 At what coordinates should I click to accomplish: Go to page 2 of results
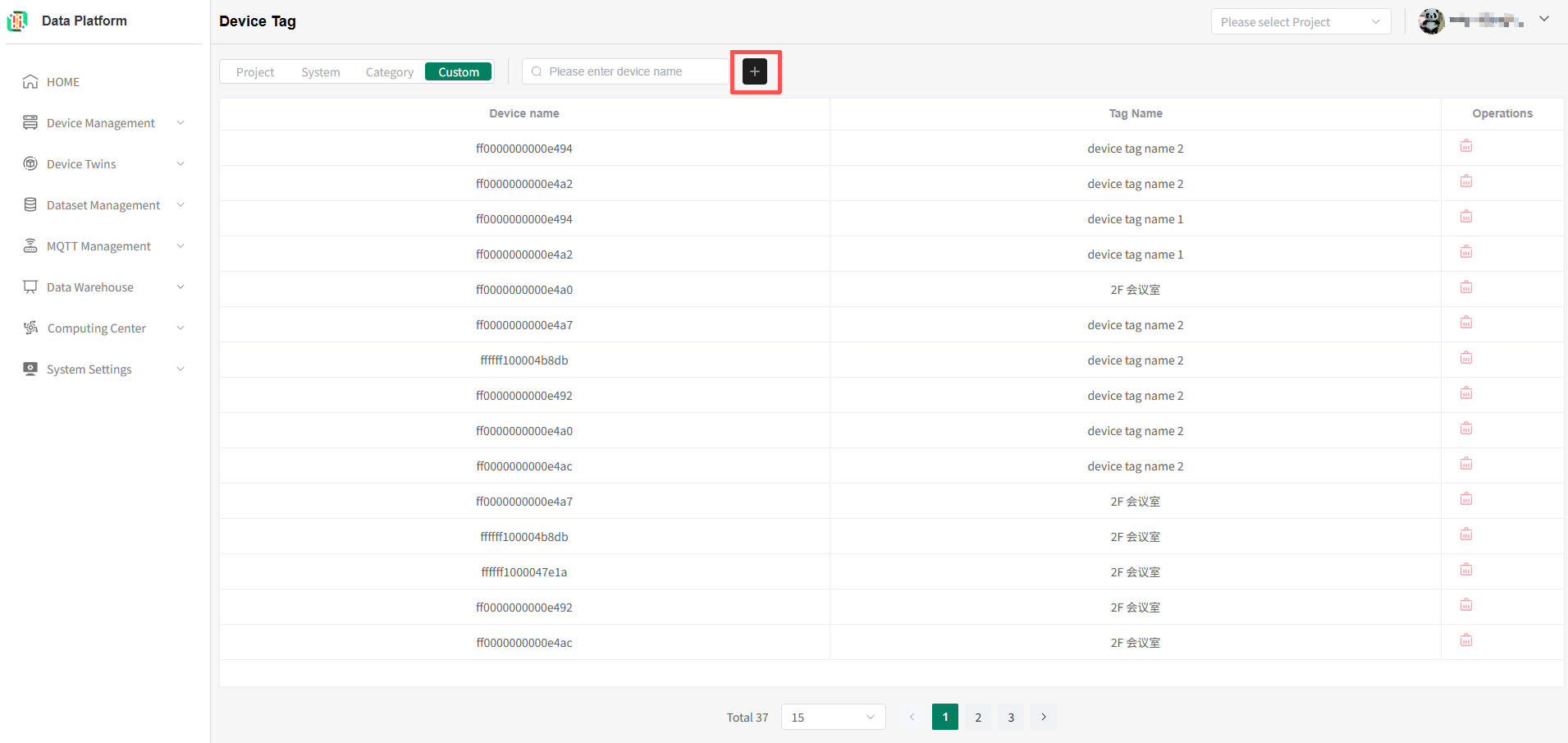[x=977, y=717]
